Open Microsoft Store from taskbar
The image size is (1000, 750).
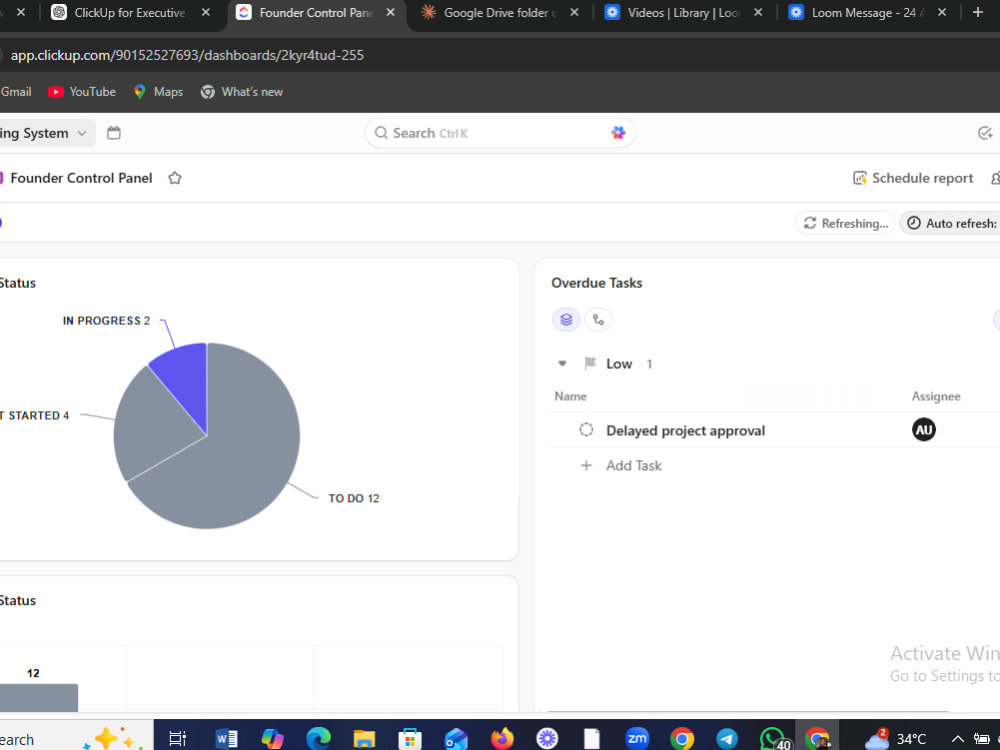coord(409,739)
